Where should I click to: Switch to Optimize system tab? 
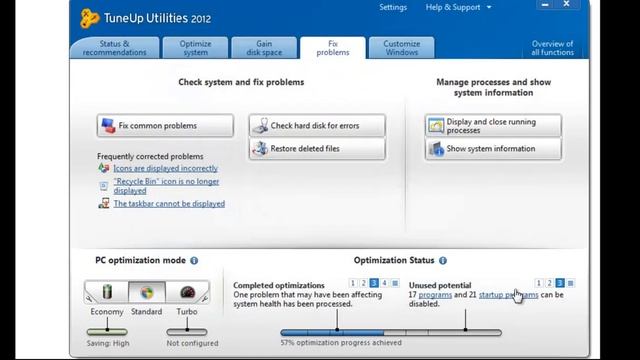[x=196, y=48]
